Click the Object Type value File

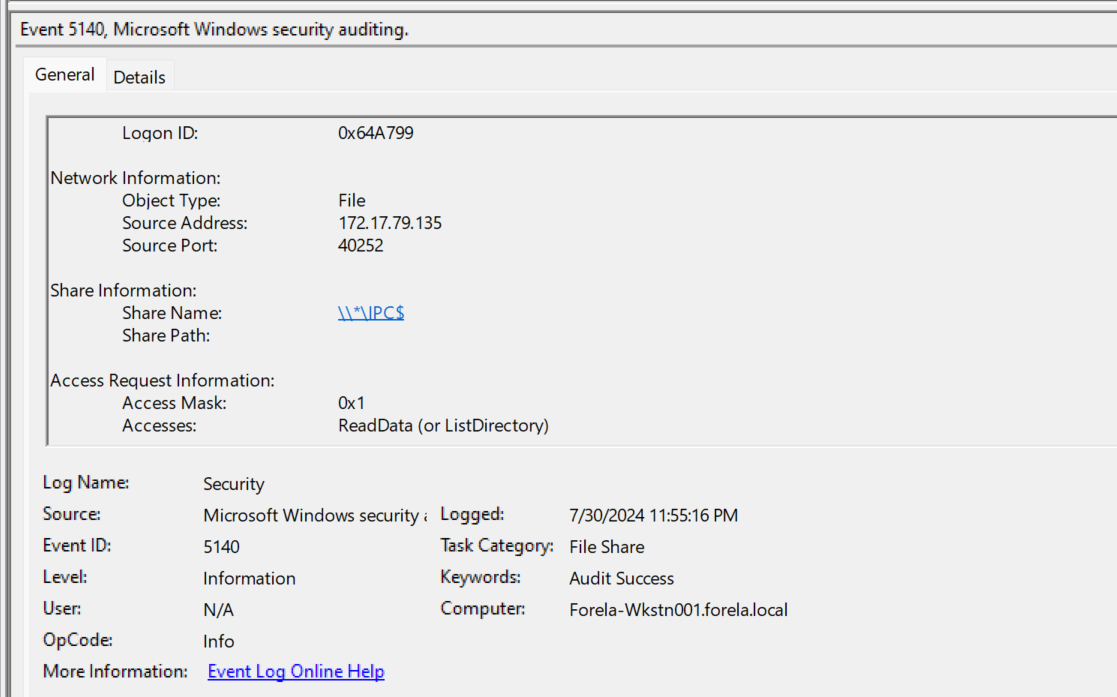[351, 201]
